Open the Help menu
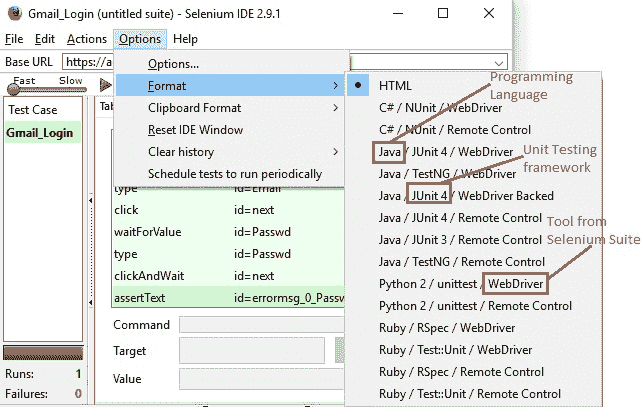 pos(185,39)
